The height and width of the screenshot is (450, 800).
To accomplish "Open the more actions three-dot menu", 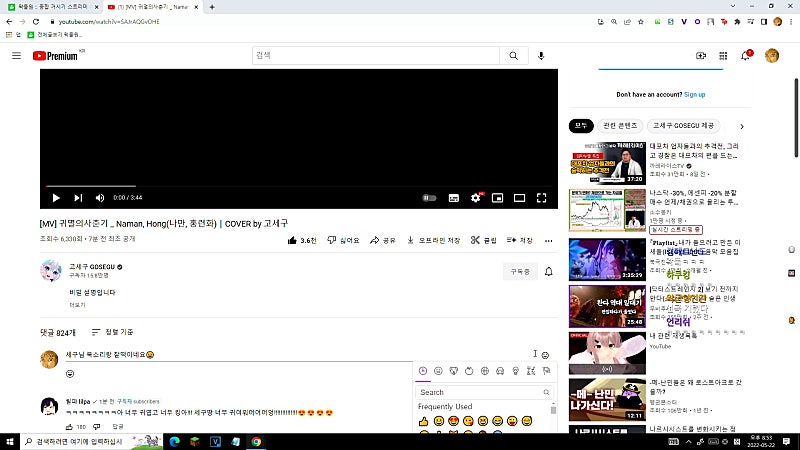I will click(x=548, y=241).
